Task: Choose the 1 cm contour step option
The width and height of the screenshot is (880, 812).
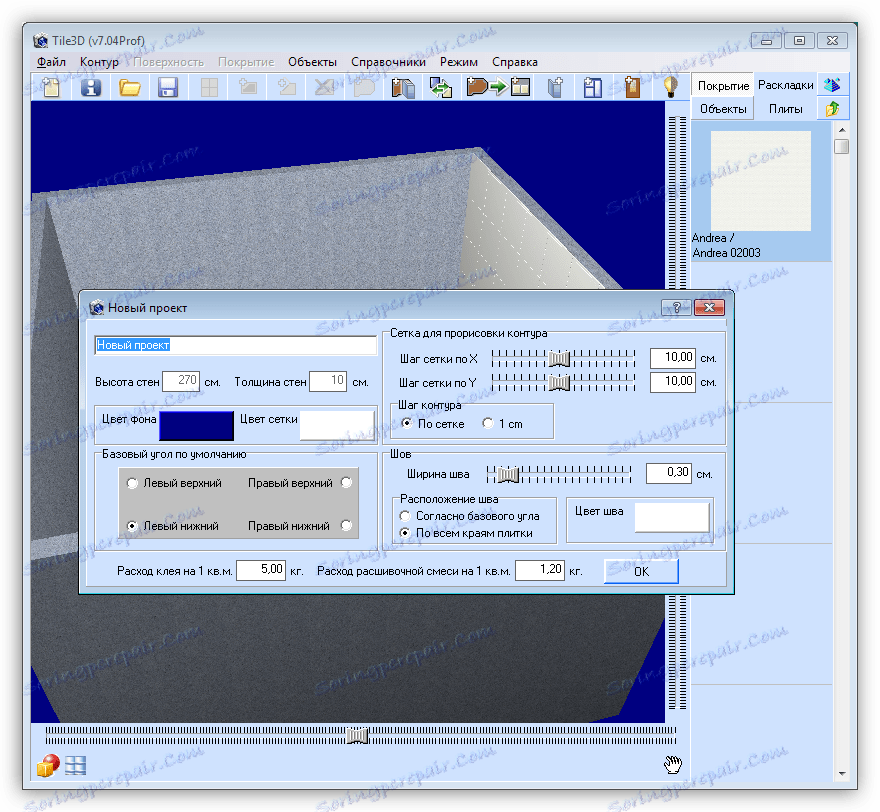Action: click(488, 424)
